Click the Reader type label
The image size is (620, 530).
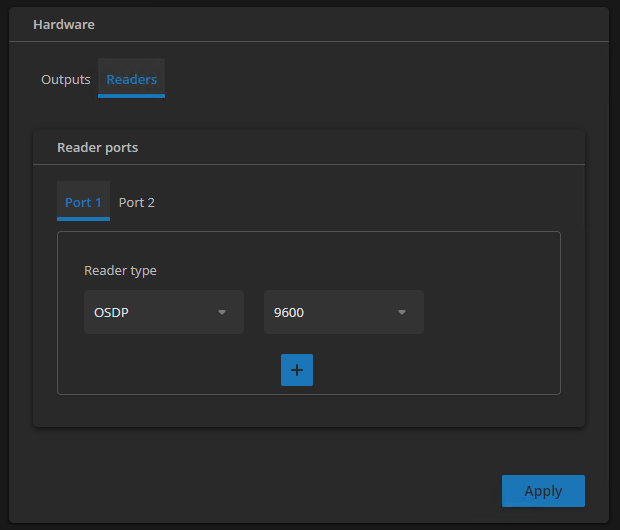(120, 271)
